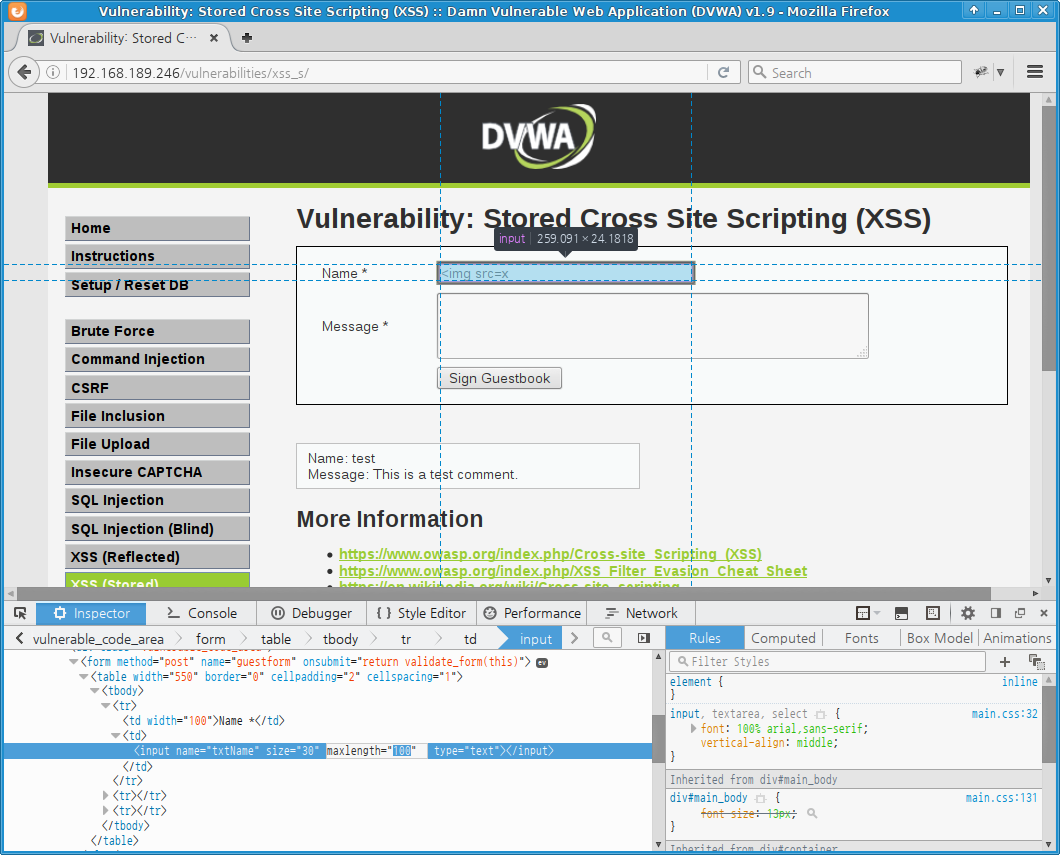
Task: Switch to the Debugger tab
Action: [x=312, y=613]
